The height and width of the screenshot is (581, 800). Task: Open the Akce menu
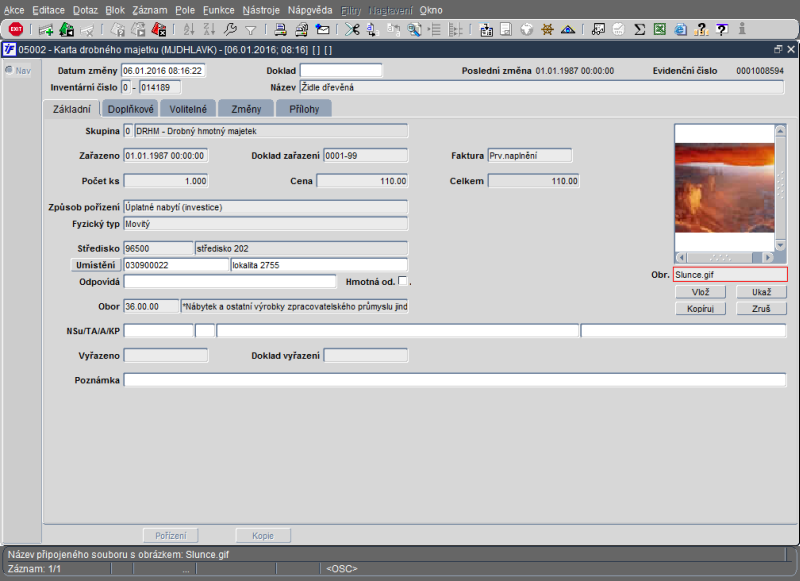click(x=14, y=10)
